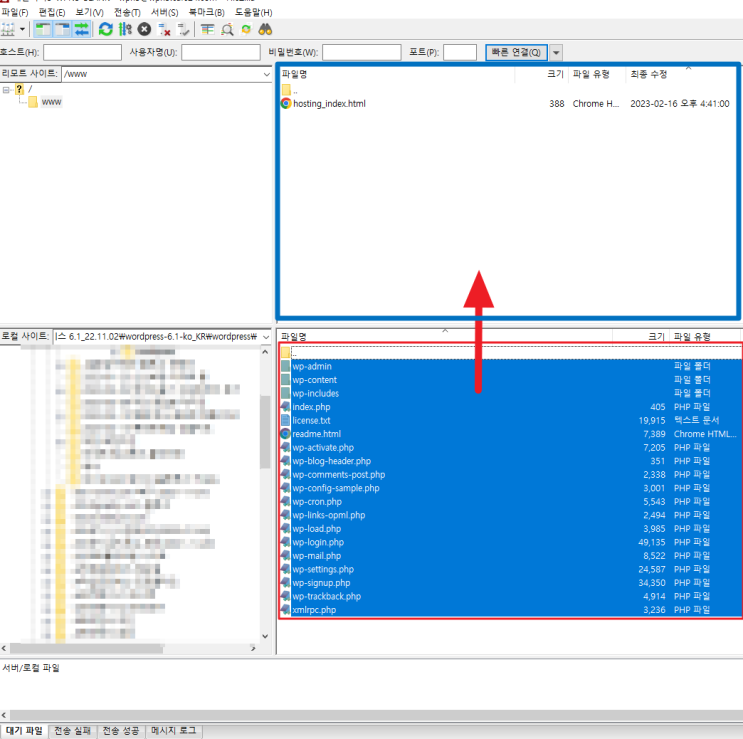Cancel current operation with black X icon
Screen dimensions: 743x739
click(145, 29)
